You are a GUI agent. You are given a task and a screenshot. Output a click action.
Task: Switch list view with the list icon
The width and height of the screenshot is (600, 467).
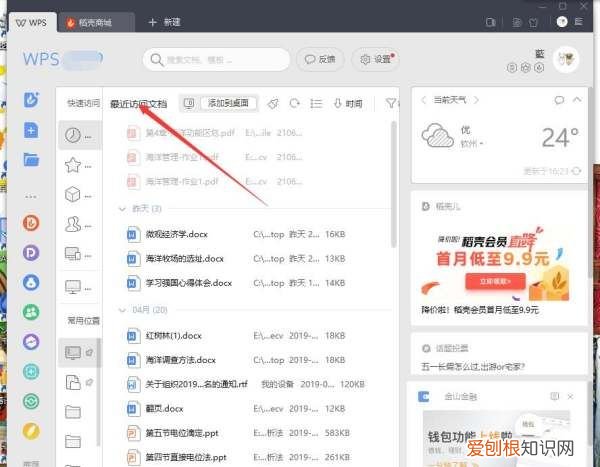coord(316,103)
